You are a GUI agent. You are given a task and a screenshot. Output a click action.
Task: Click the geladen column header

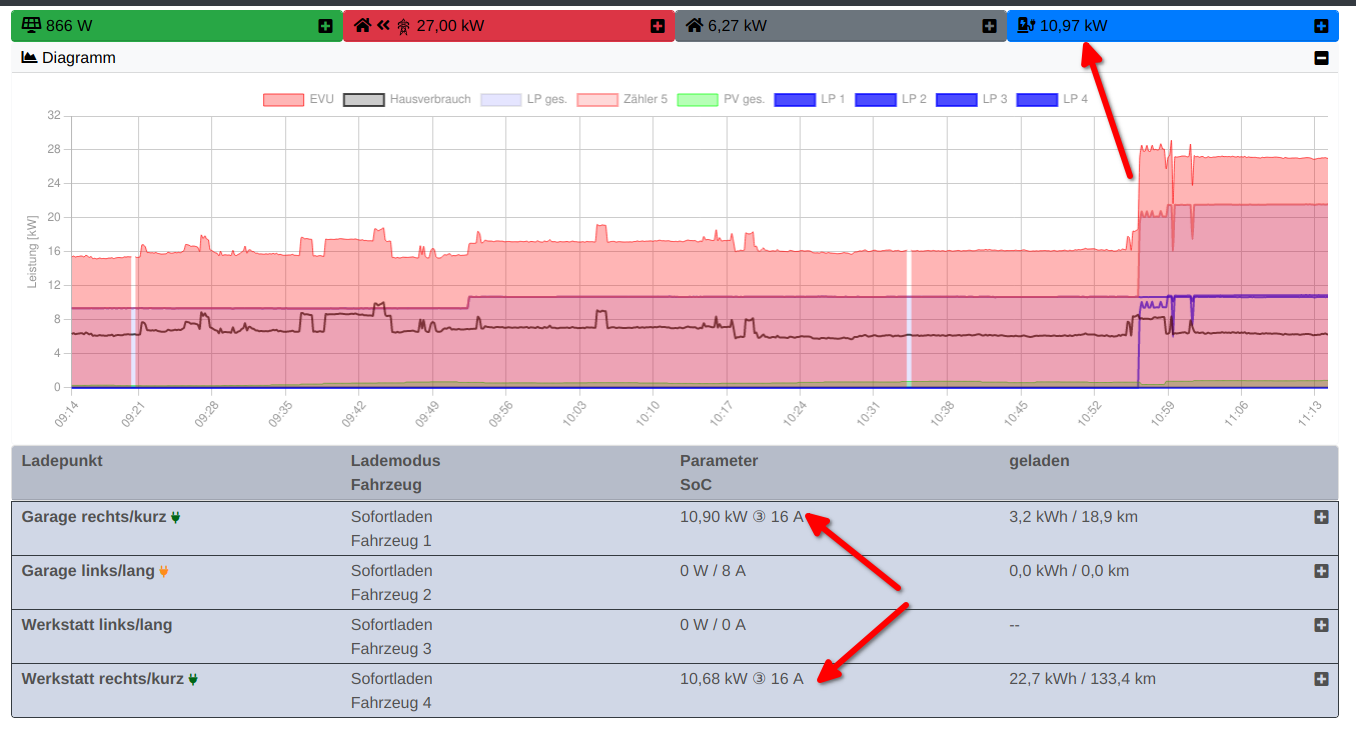coord(1039,461)
